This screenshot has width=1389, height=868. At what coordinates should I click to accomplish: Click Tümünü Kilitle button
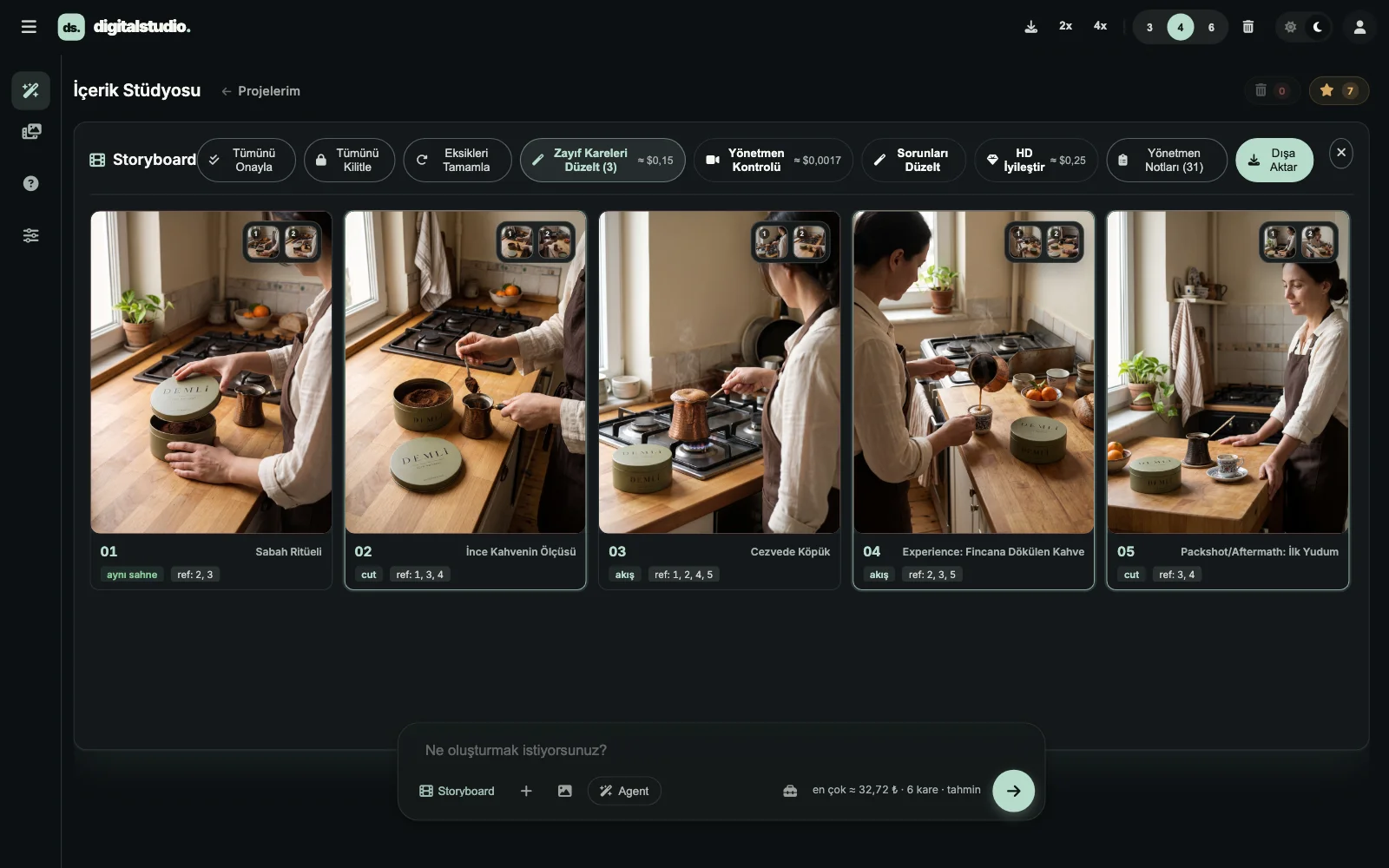349,160
